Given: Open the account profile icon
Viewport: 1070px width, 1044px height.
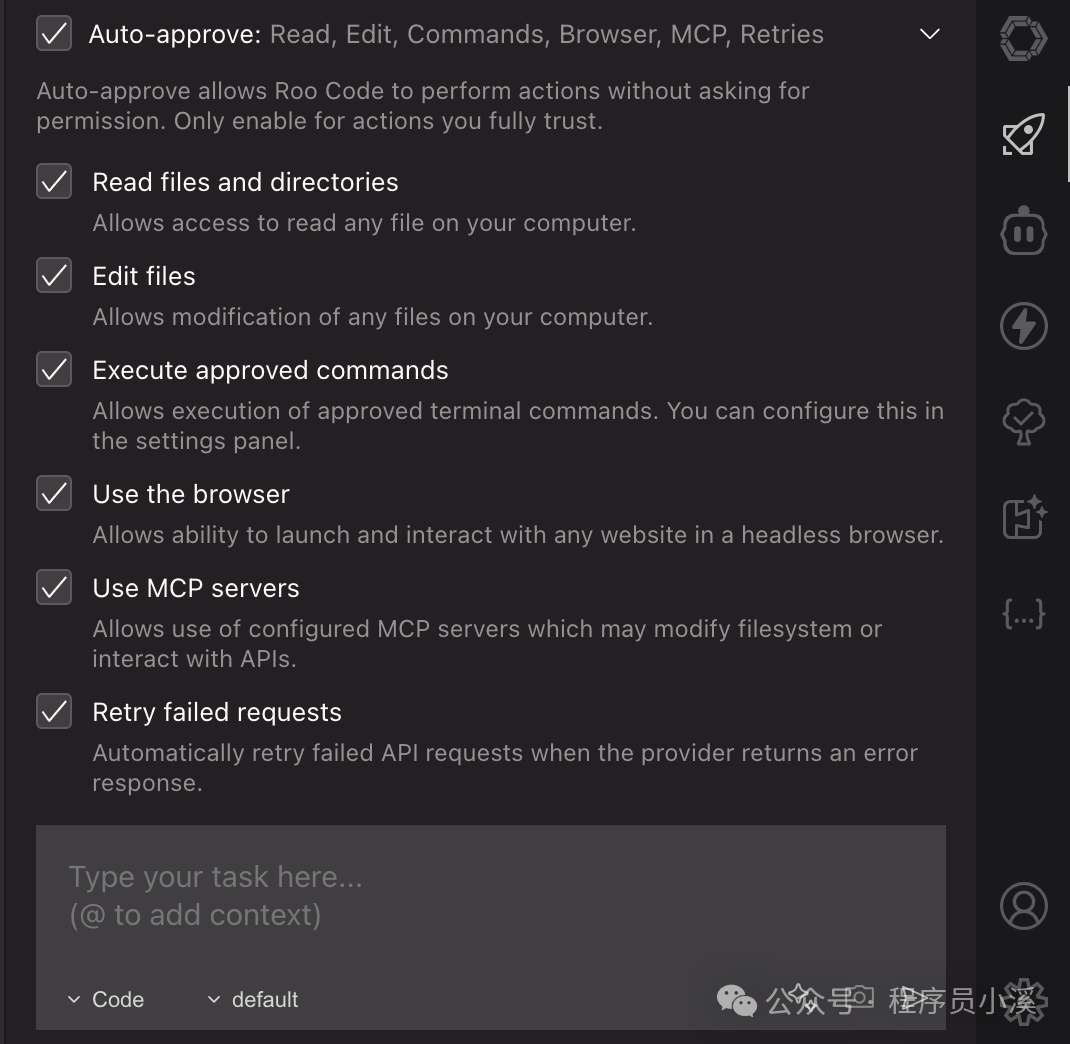Looking at the screenshot, I should (1023, 906).
